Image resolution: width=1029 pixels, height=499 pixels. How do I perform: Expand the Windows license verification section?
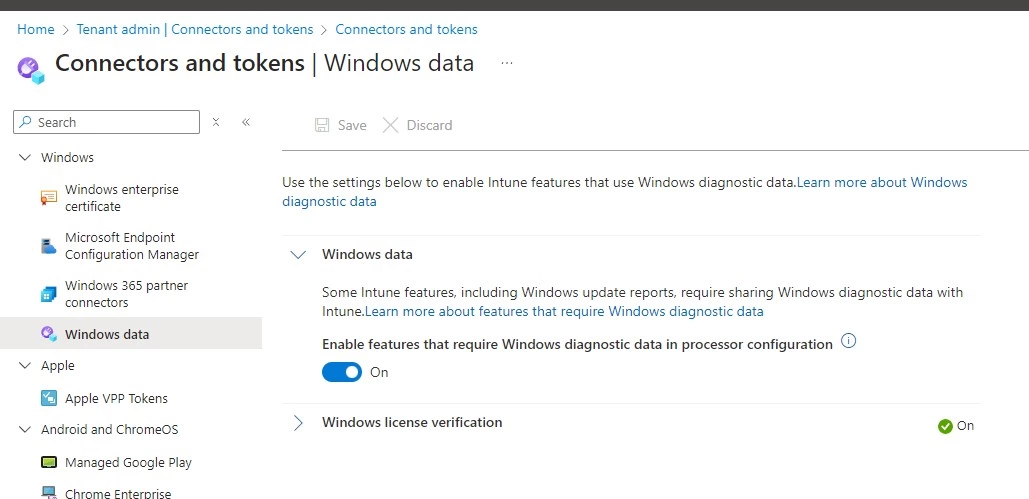(298, 423)
